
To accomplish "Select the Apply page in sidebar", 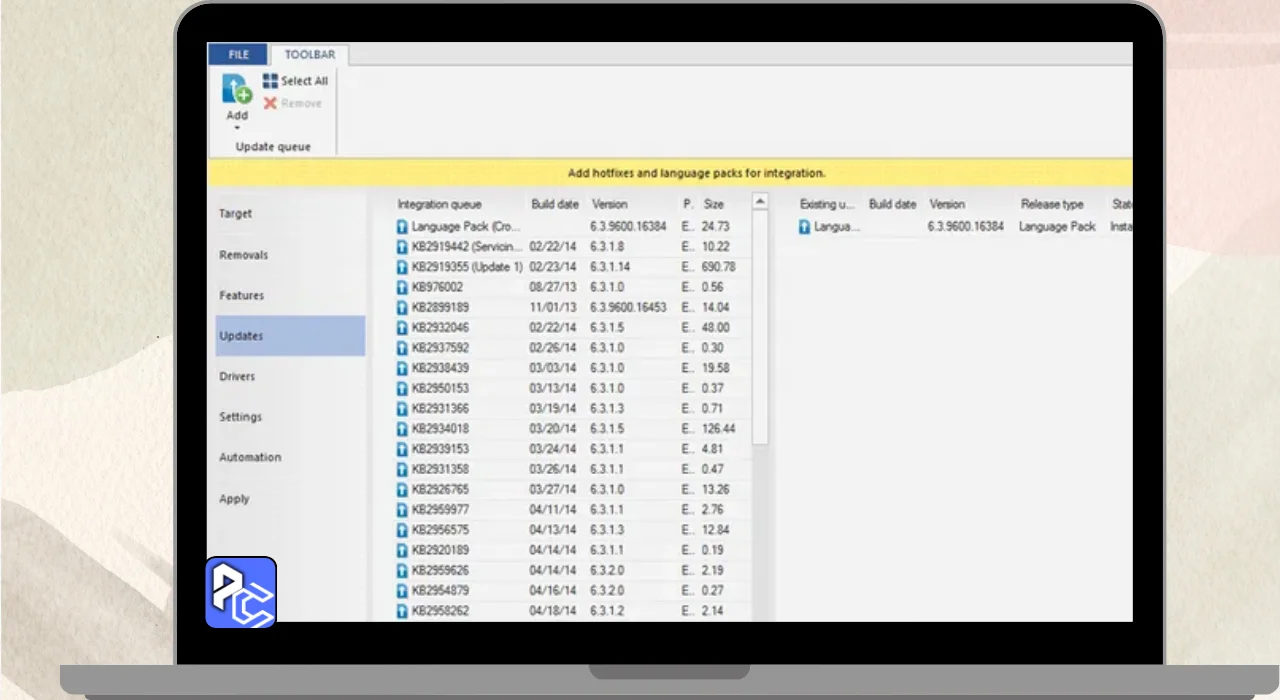I will tap(234, 499).
